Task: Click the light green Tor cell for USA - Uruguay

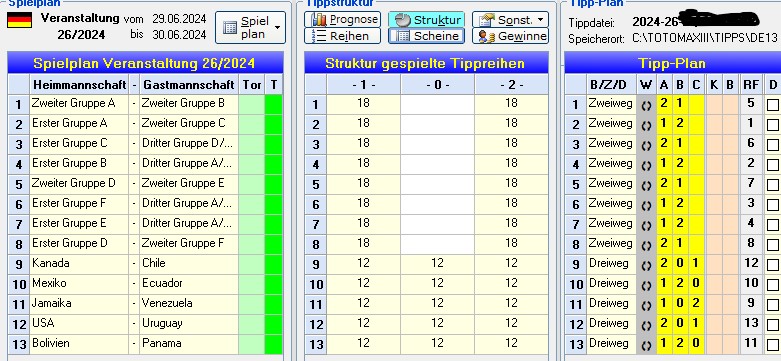Action: [x=252, y=324]
